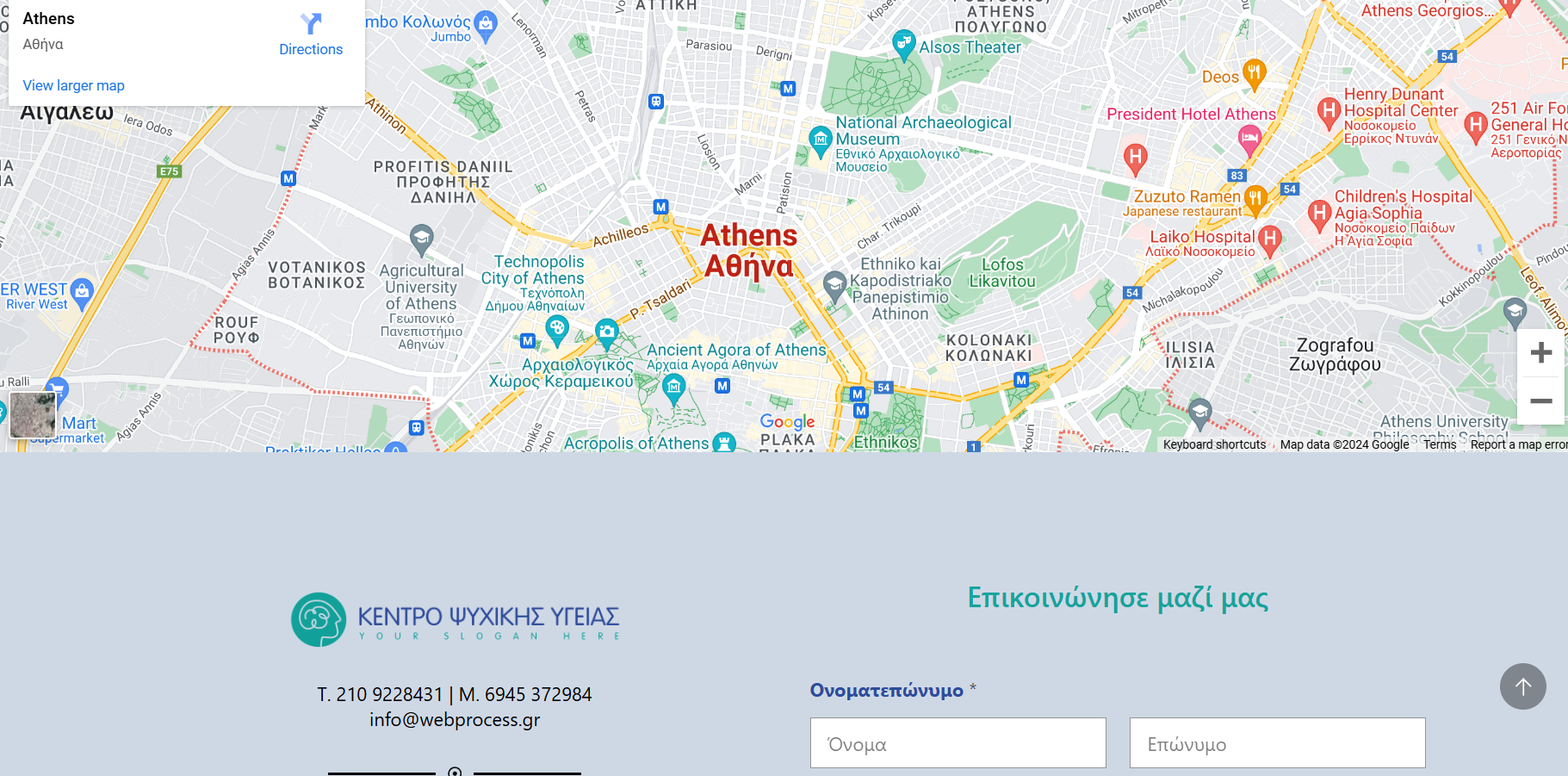Click the phone number 210 9228431
Screen dimensions: 1568x776
click(x=389, y=694)
